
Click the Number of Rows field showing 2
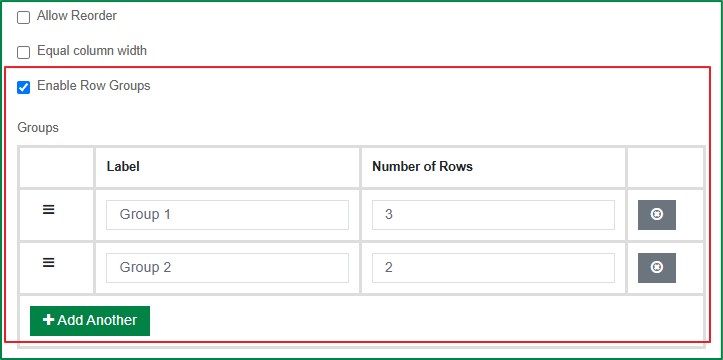(493, 268)
